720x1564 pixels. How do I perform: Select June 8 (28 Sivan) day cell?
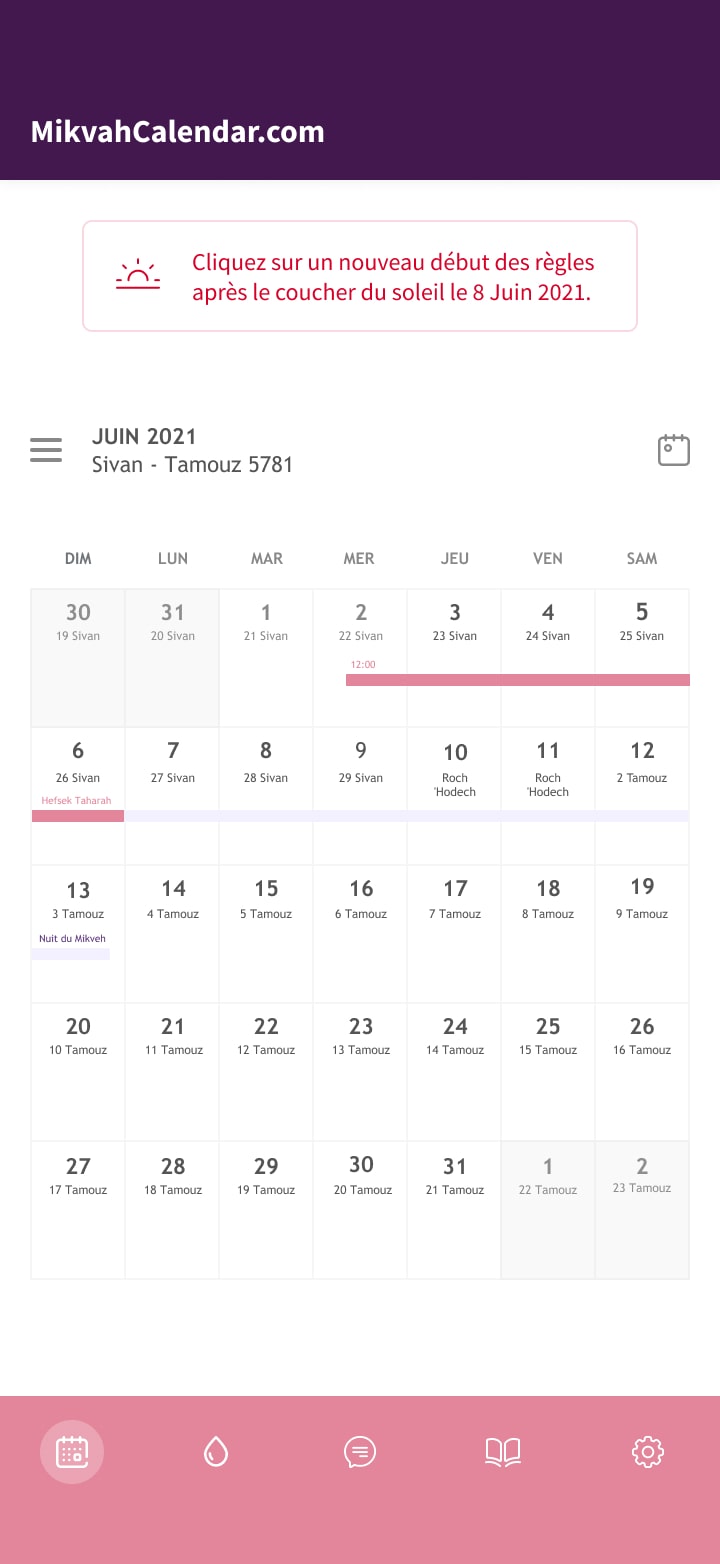click(266, 795)
